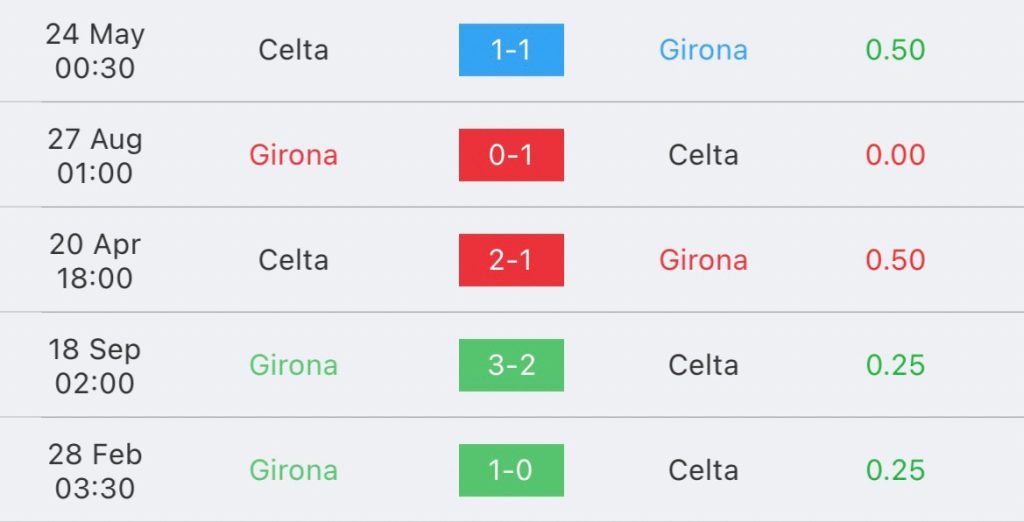
Task: Click the 18 Sep 02:00 date
Action: click(95, 366)
